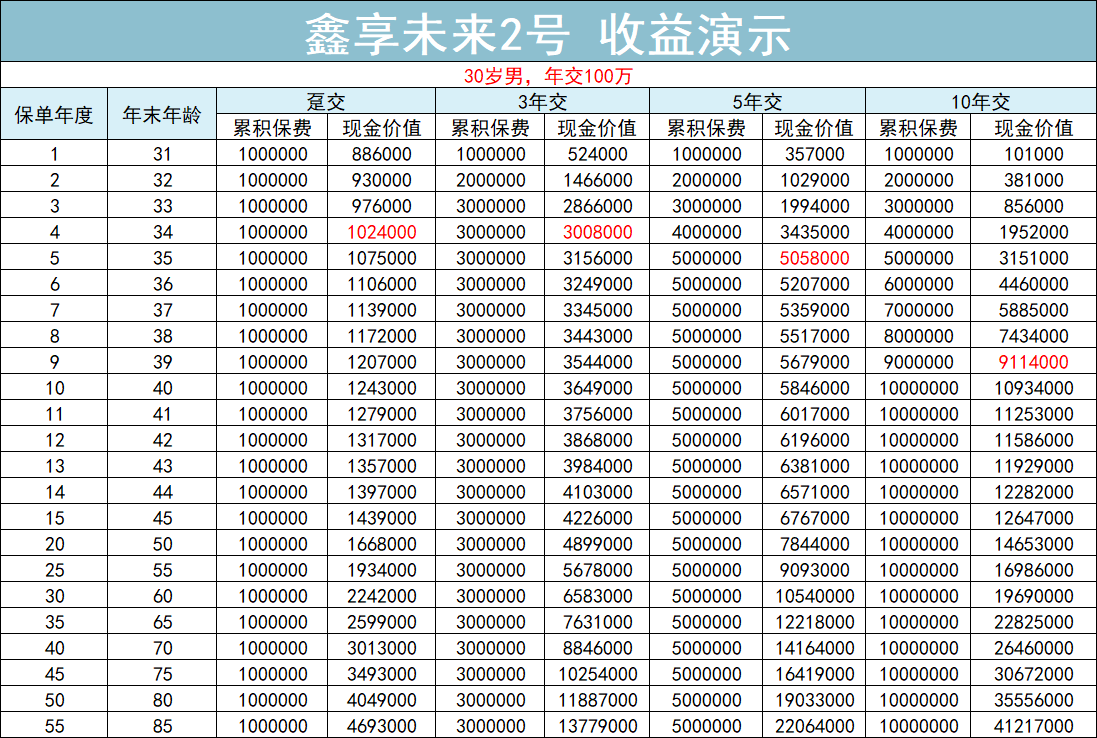
Task: Click the value 7434000
Action: [1033, 336]
